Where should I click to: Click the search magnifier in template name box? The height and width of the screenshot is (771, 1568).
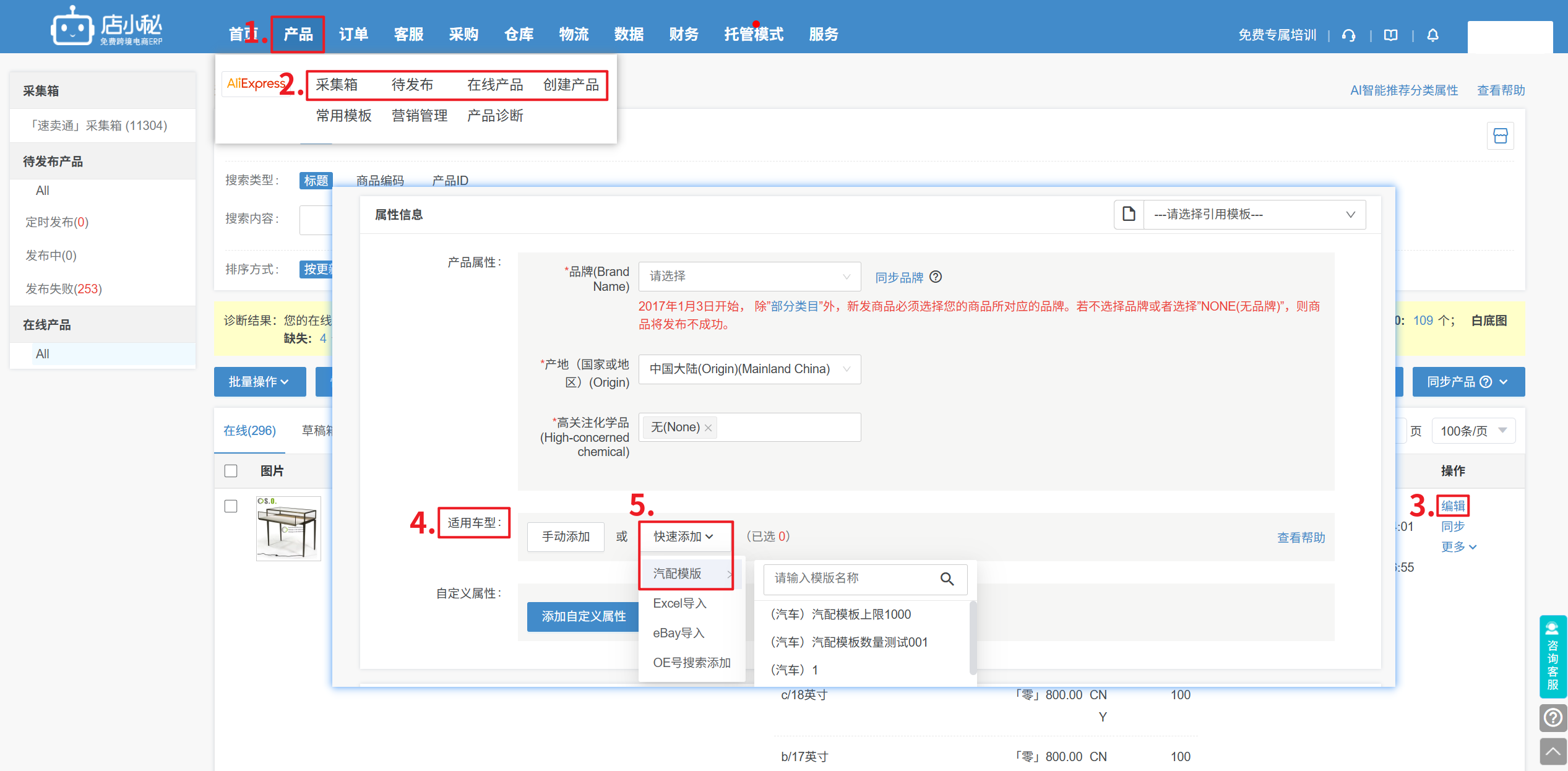point(947,579)
